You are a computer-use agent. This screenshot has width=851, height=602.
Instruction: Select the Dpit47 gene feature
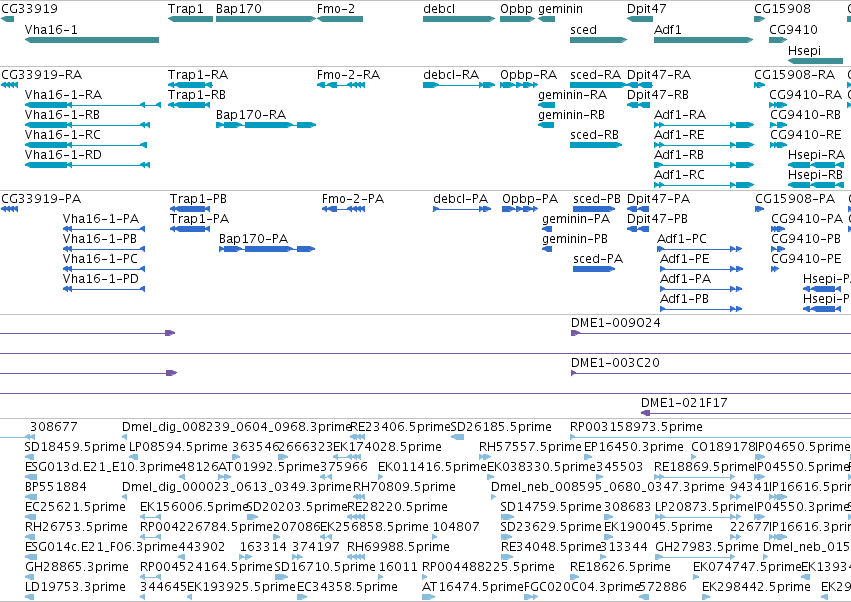click(x=640, y=19)
